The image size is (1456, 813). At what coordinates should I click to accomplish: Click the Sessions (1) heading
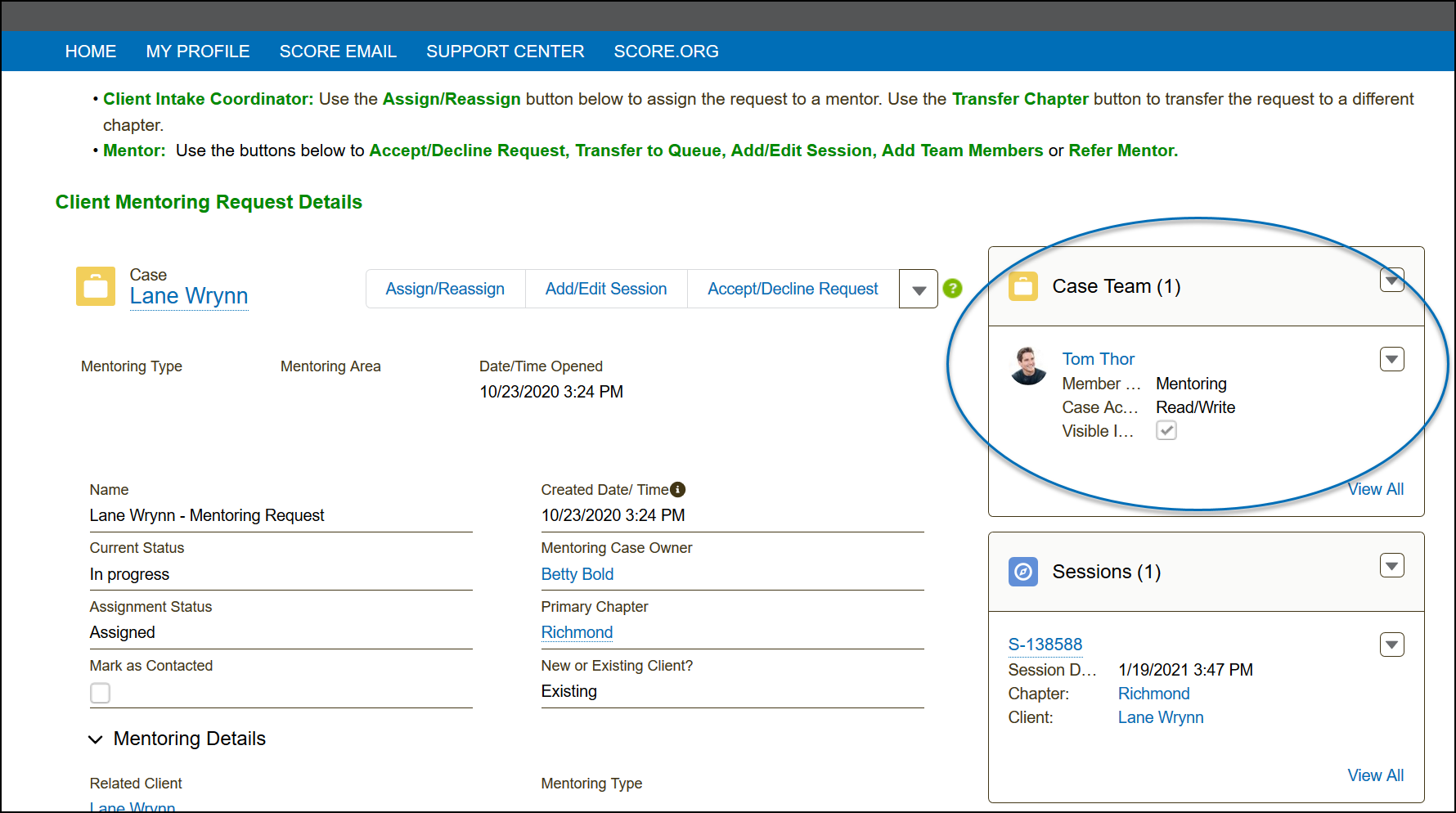pos(1107,572)
